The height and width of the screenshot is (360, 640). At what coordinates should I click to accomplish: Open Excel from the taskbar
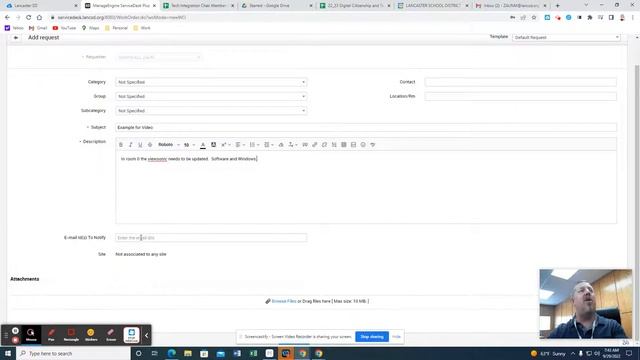[x=253, y=353]
